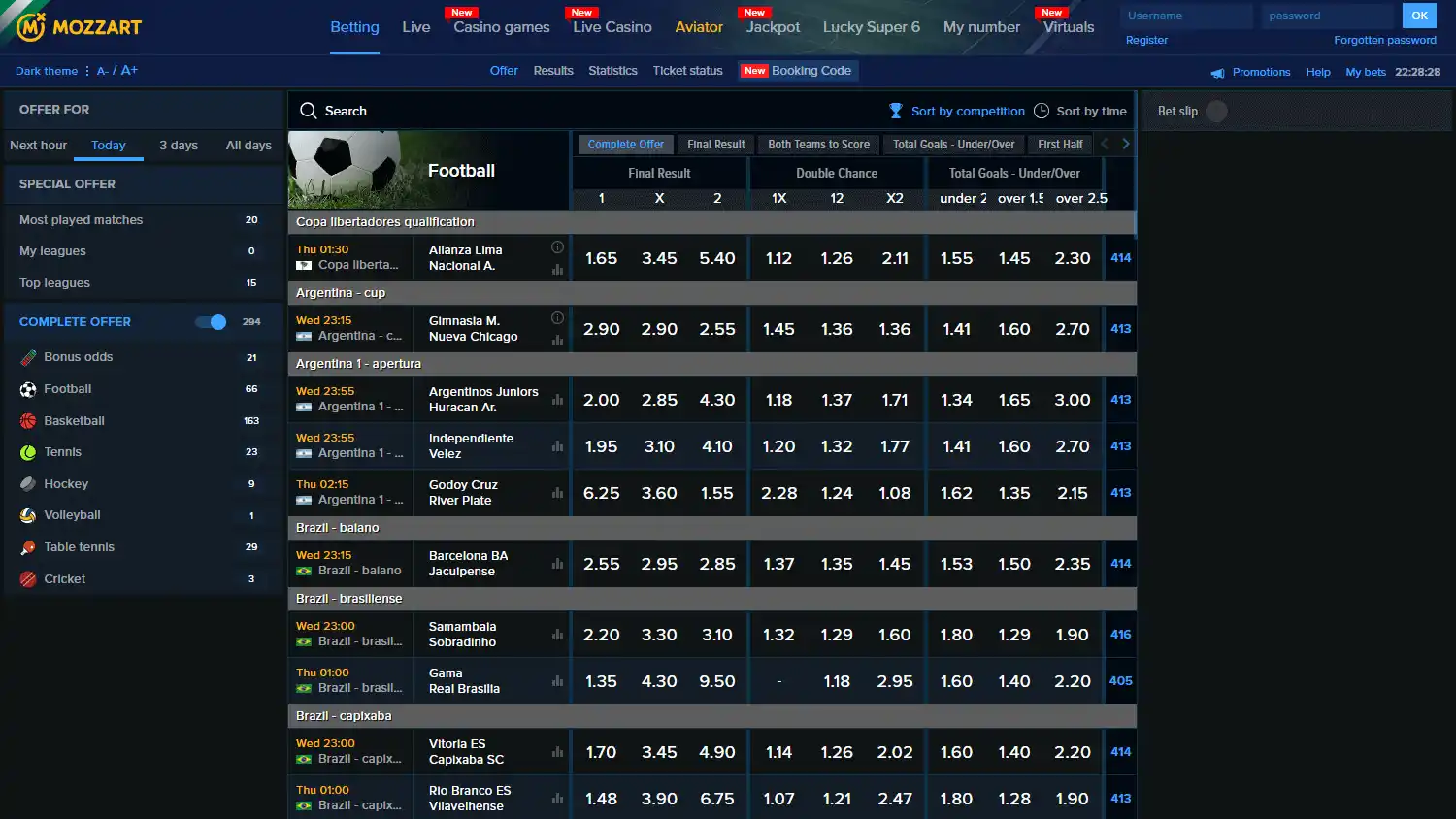
Task: Click the Mozzart logo
Action: (80, 27)
